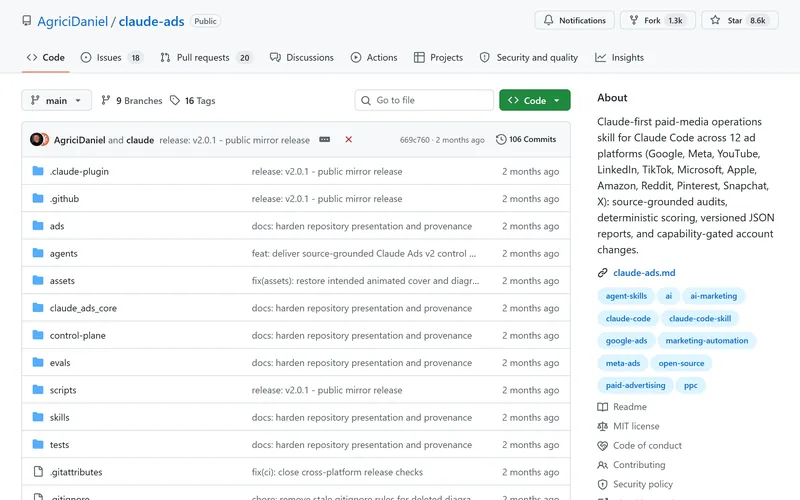Screen dimensions: 800x500
Task: Click the ppc topic tag
Action: [690, 385]
